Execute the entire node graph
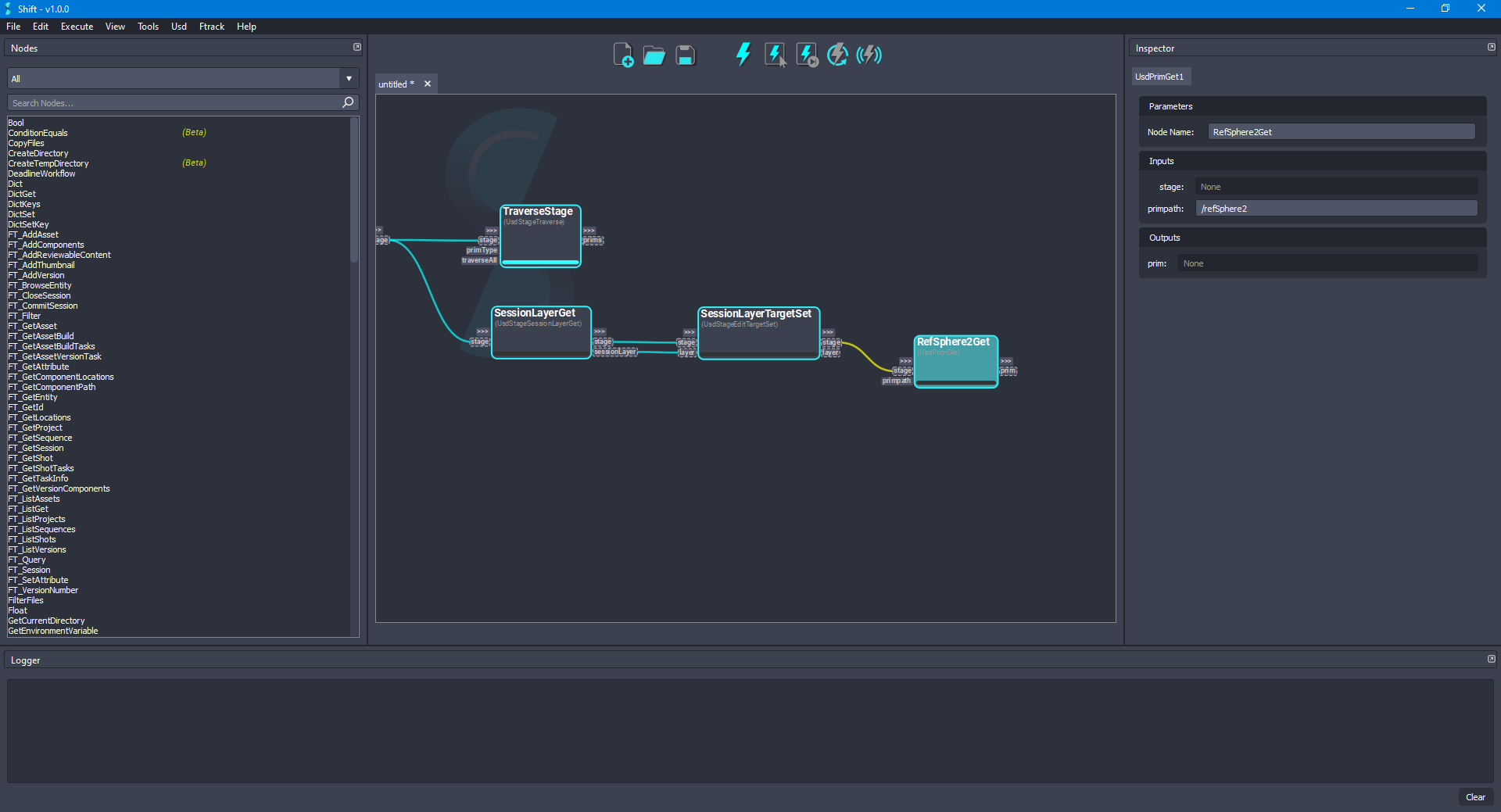This screenshot has width=1501, height=812. click(x=742, y=55)
